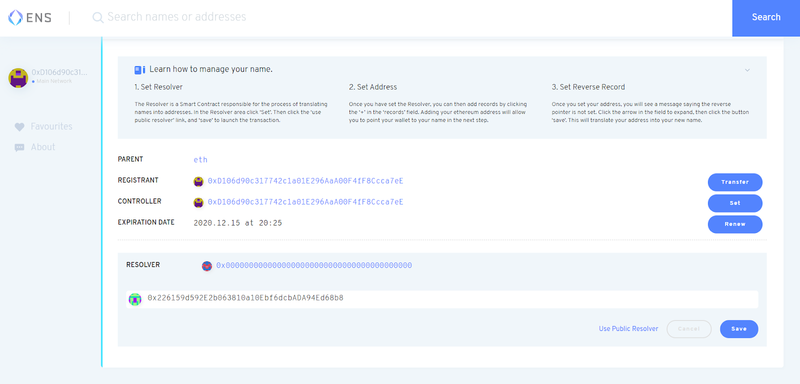Viewport: 800px width, 384px height.
Task: Click the Resolver address identicon
Action: (x=207, y=266)
